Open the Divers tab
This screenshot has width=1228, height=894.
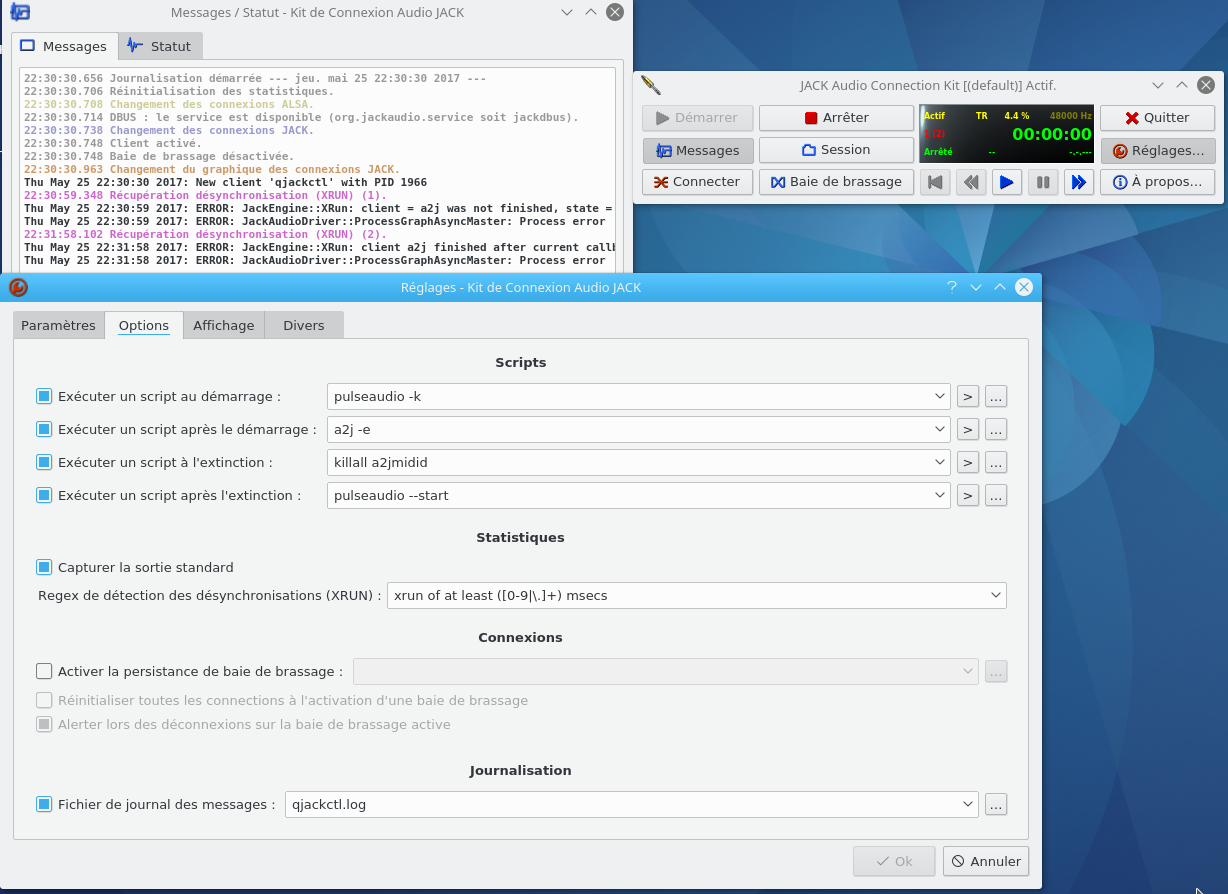303,325
